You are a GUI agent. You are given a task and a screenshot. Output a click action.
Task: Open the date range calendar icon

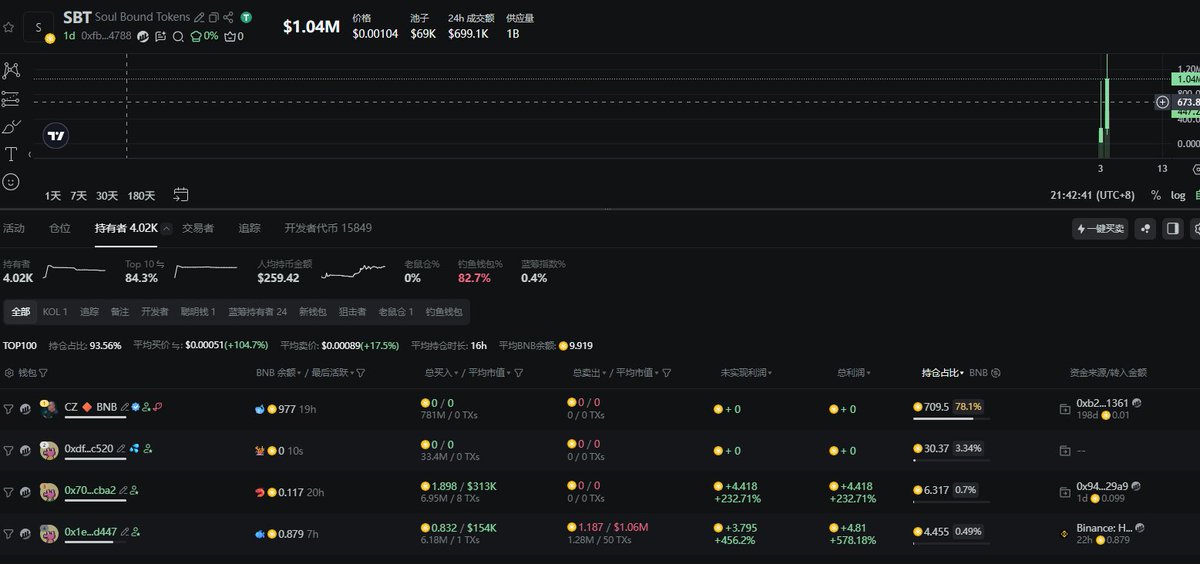(181, 194)
